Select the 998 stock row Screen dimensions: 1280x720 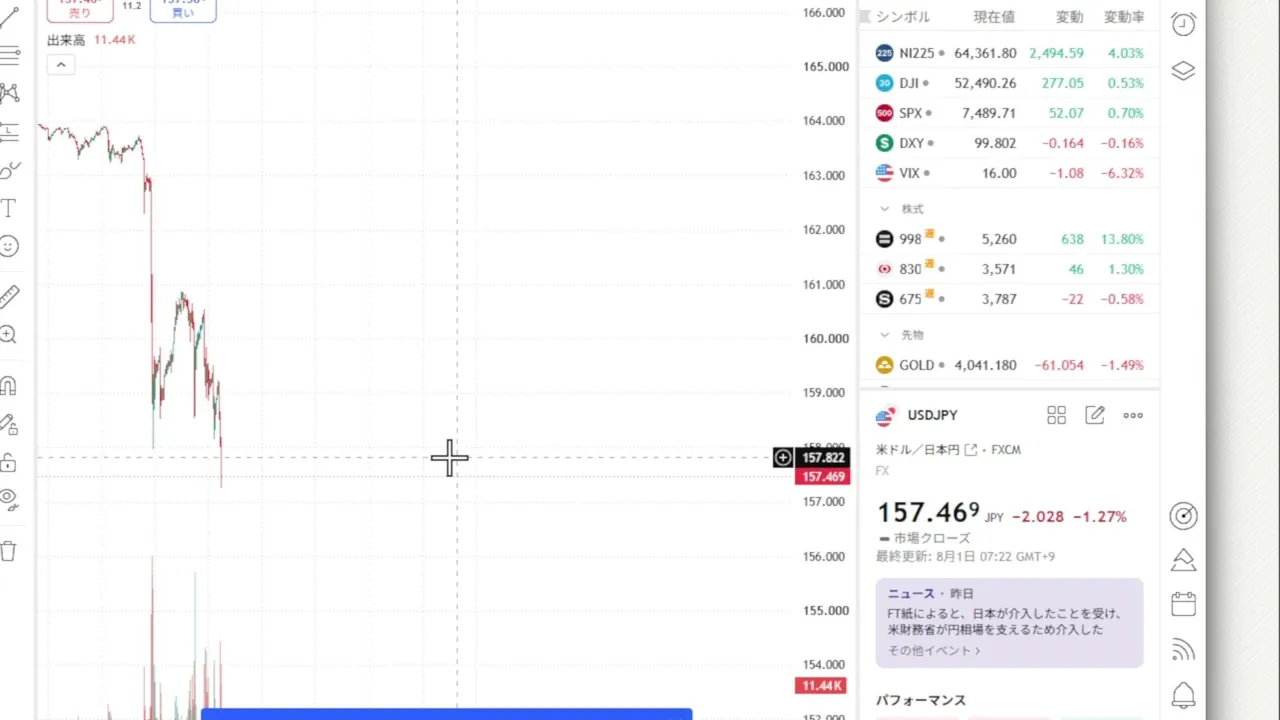click(1009, 239)
